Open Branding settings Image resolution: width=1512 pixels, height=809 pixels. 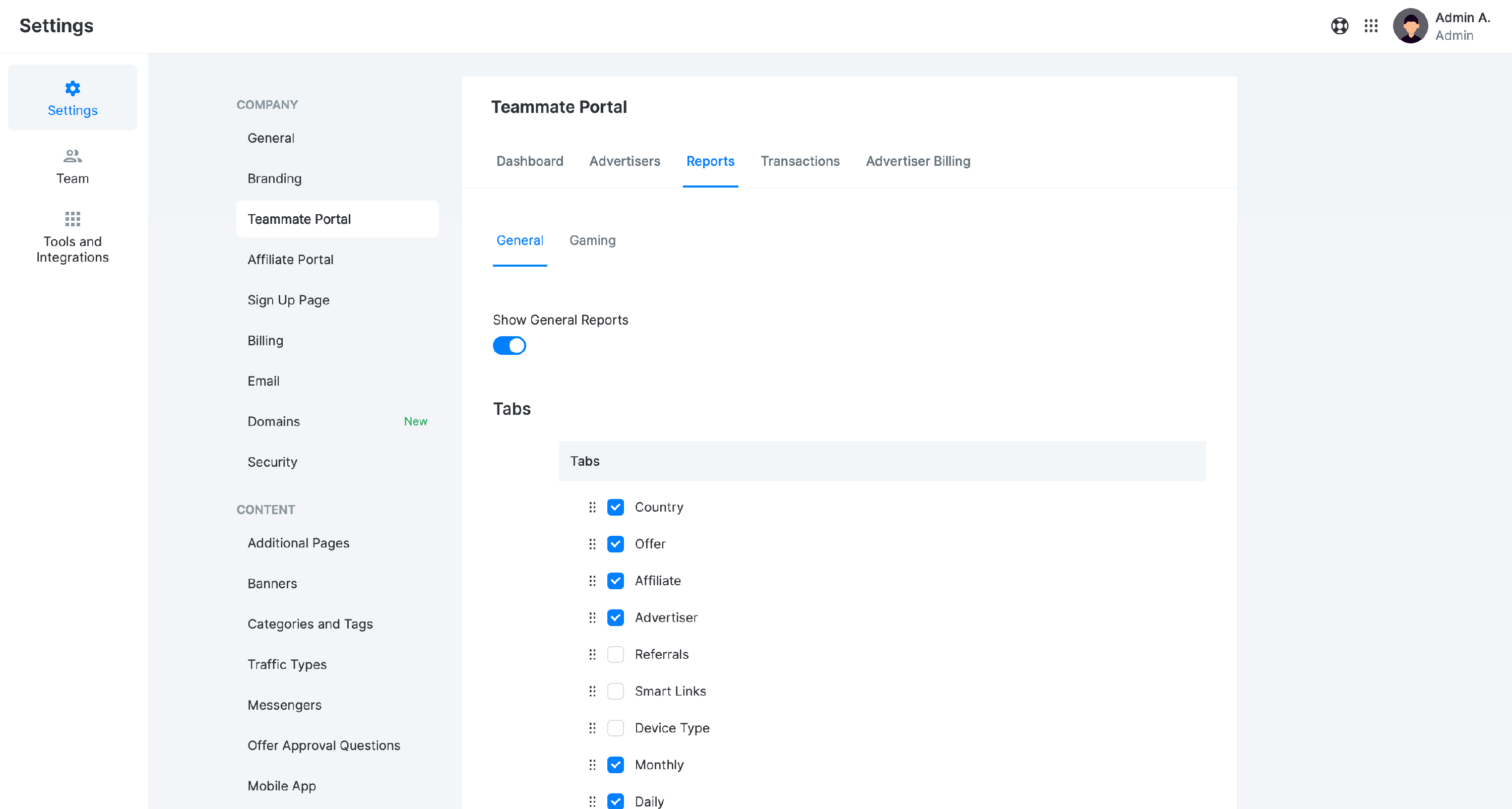tap(338, 178)
